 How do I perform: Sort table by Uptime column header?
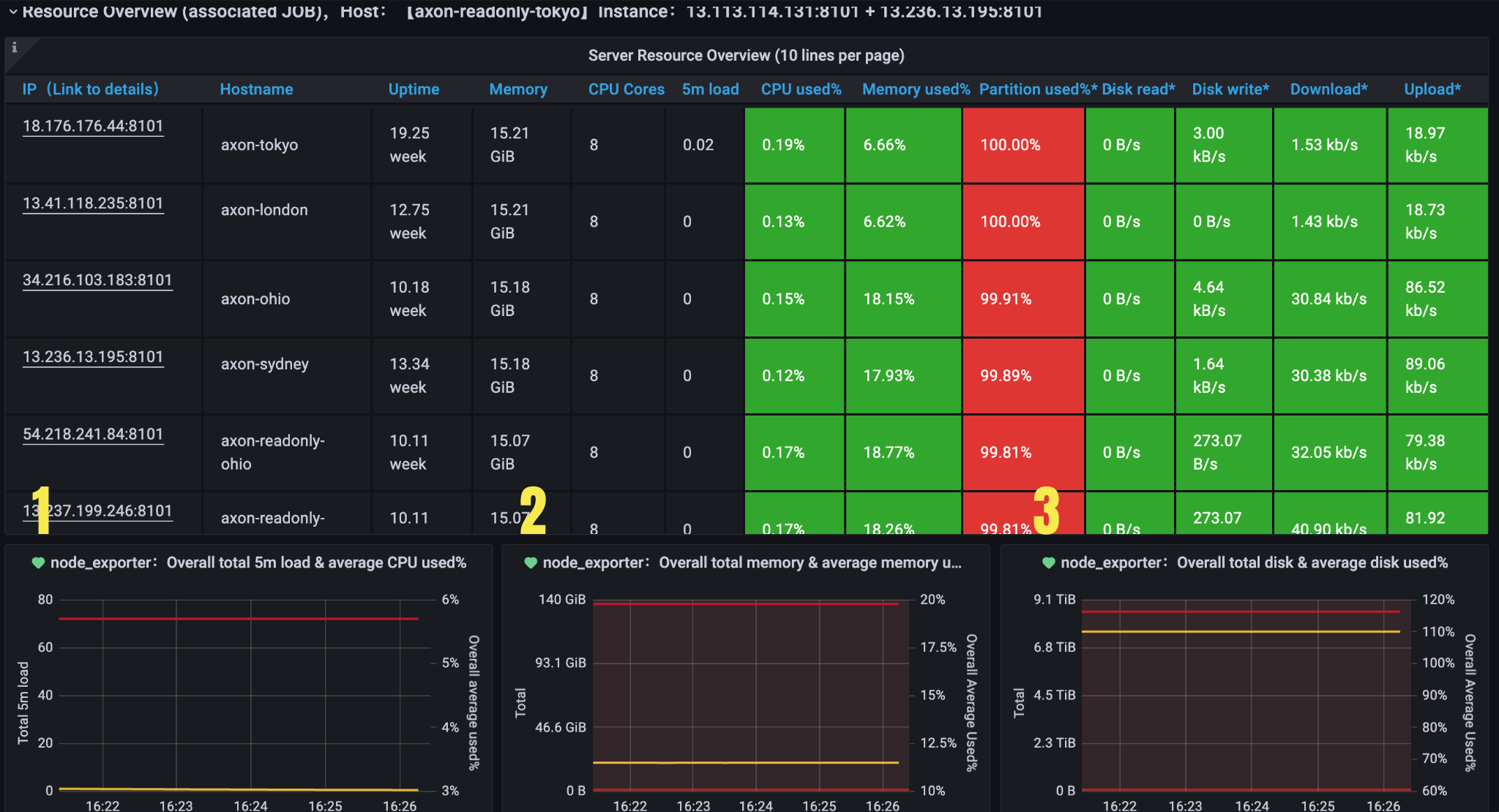414,89
